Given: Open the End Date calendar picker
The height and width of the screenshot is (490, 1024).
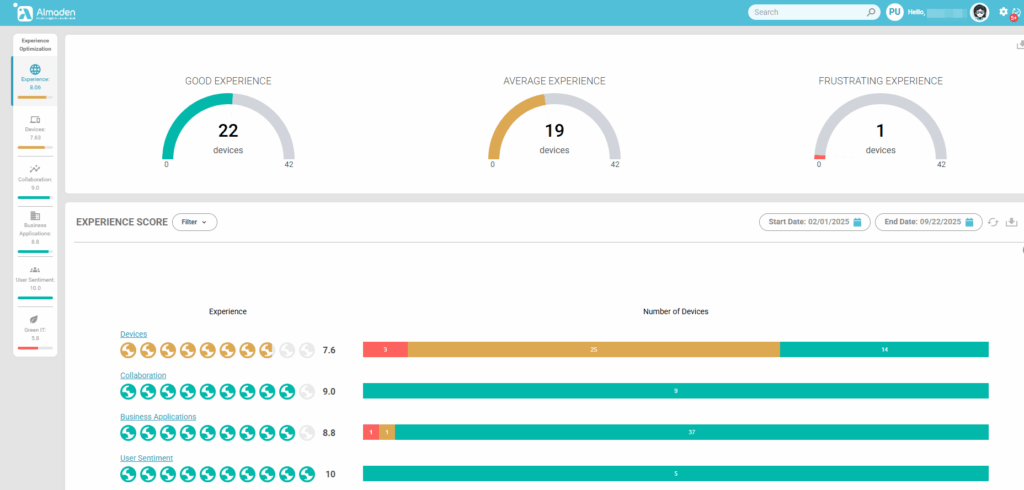Looking at the screenshot, I should [x=969, y=222].
